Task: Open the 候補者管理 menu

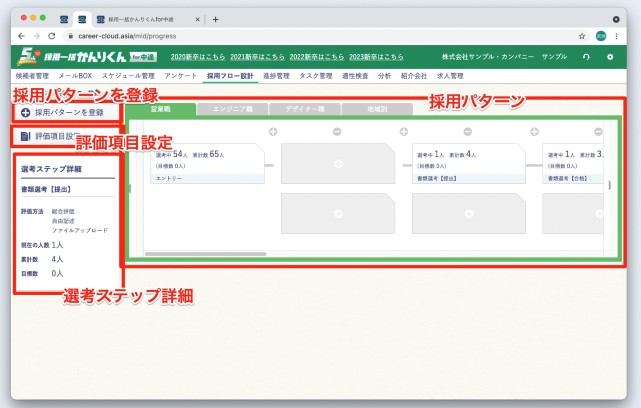Action: coord(32,76)
